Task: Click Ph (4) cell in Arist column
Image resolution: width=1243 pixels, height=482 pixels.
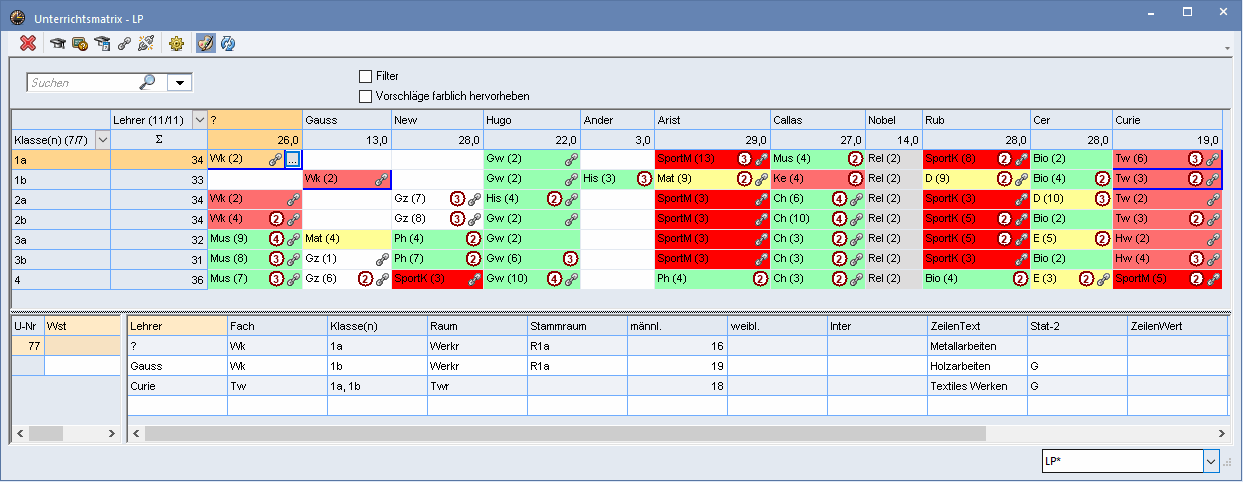Action: pyautogui.click(x=712, y=279)
